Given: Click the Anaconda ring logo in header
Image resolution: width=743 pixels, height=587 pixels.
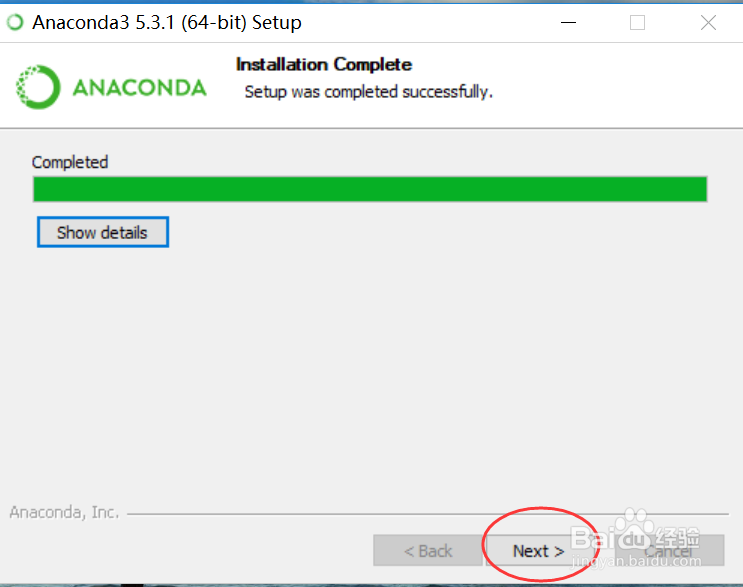Looking at the screenshot, I should tap(38, 87).
